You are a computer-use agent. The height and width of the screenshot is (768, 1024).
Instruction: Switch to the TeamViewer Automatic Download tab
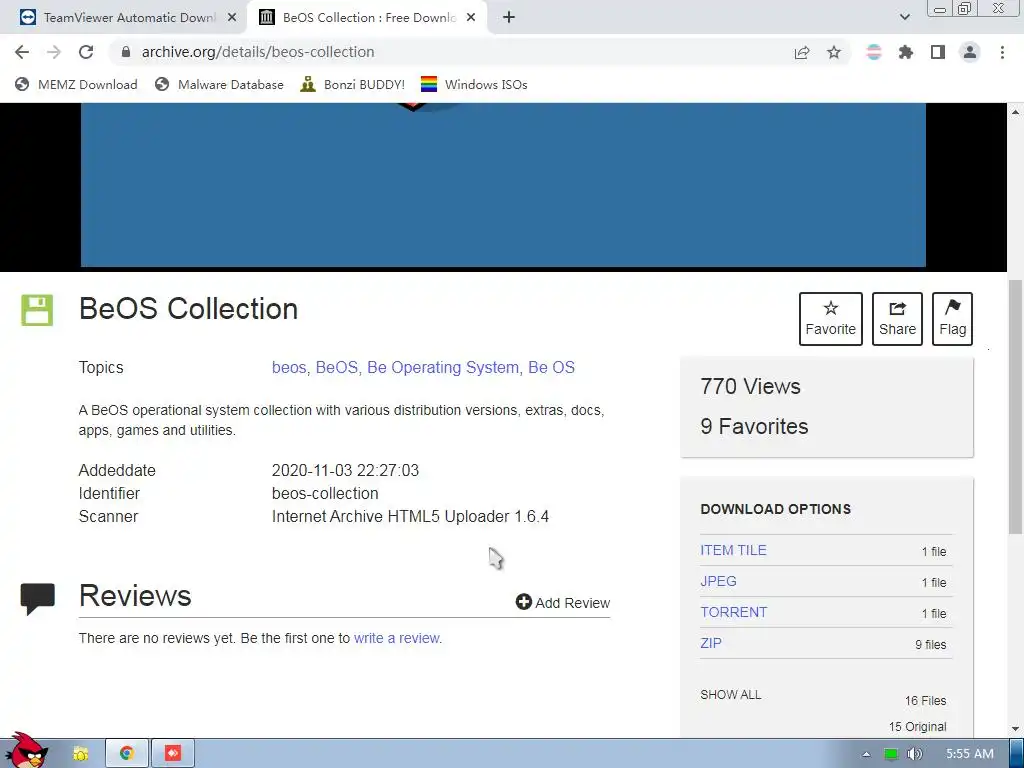[x=123, y=18]
